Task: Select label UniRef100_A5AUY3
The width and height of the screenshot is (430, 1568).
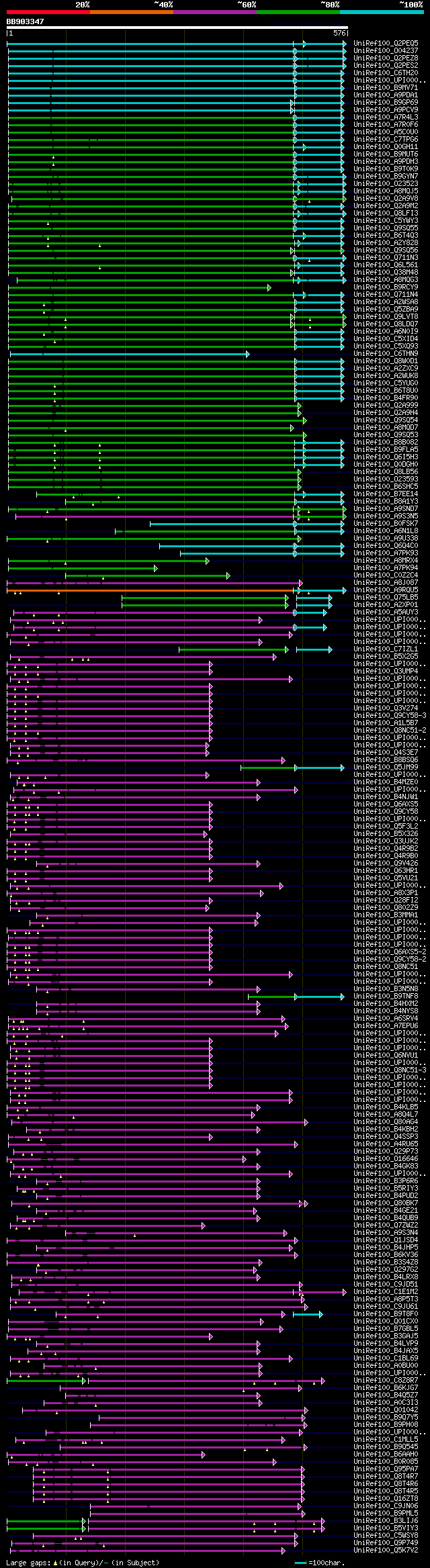Action: pos(386,612)
